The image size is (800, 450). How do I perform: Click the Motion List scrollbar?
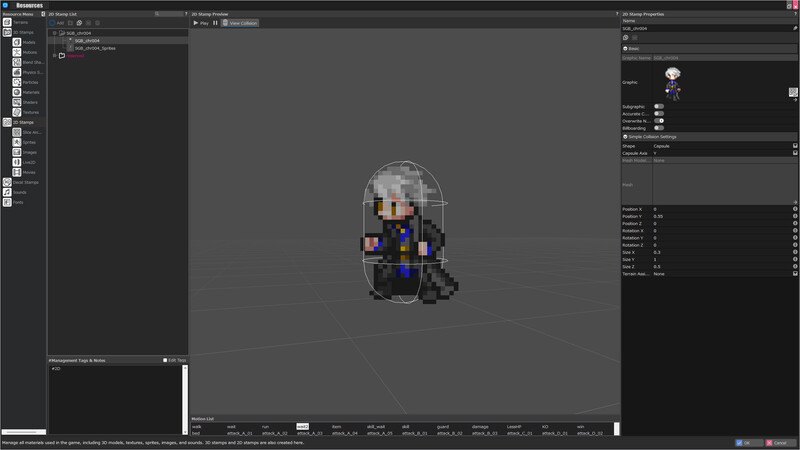coord(617,429)
